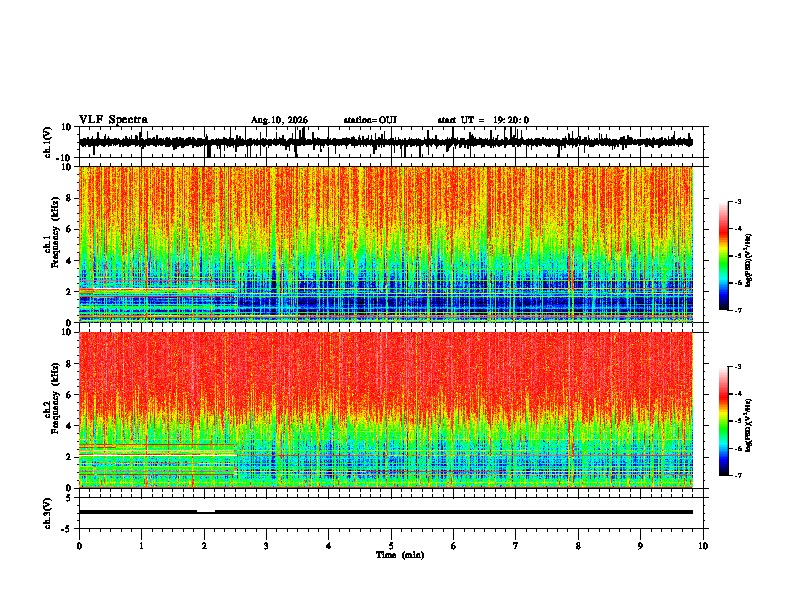Click the "station=OUI" header label
Viewport: 792px width, 612px height.
tap(370, 120)
